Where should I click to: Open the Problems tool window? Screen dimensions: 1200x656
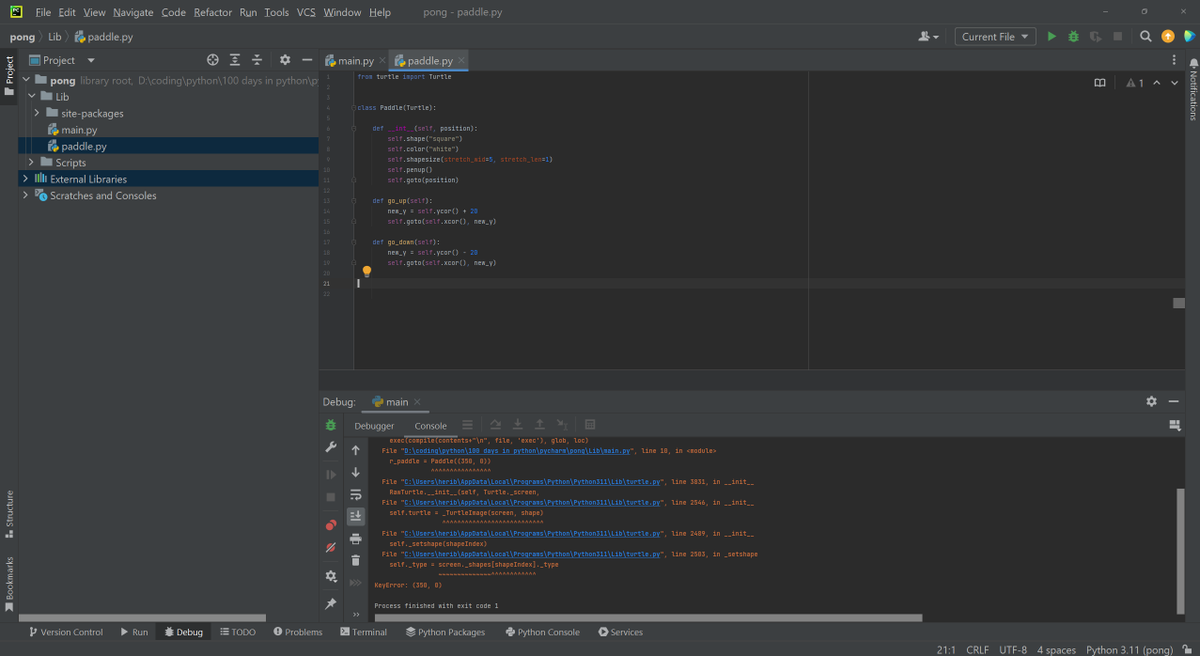pos(297,632)
